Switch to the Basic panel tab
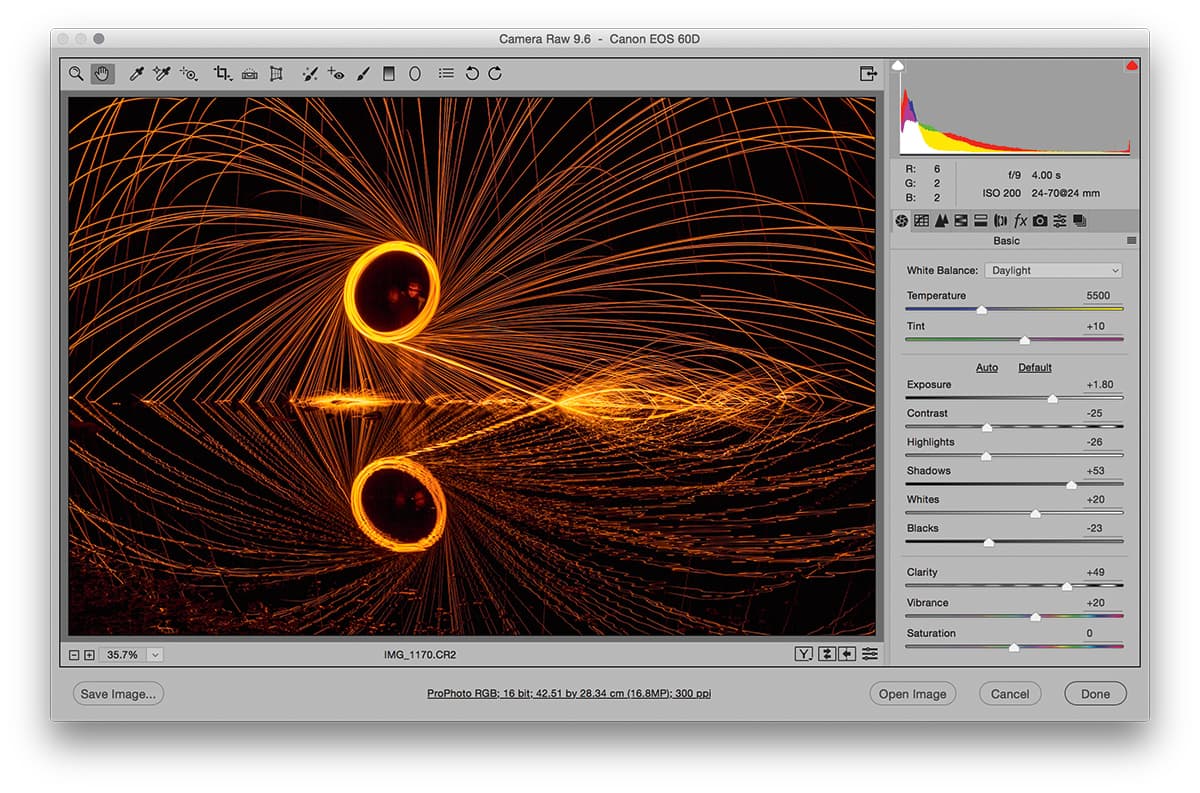 coord(902,220)
